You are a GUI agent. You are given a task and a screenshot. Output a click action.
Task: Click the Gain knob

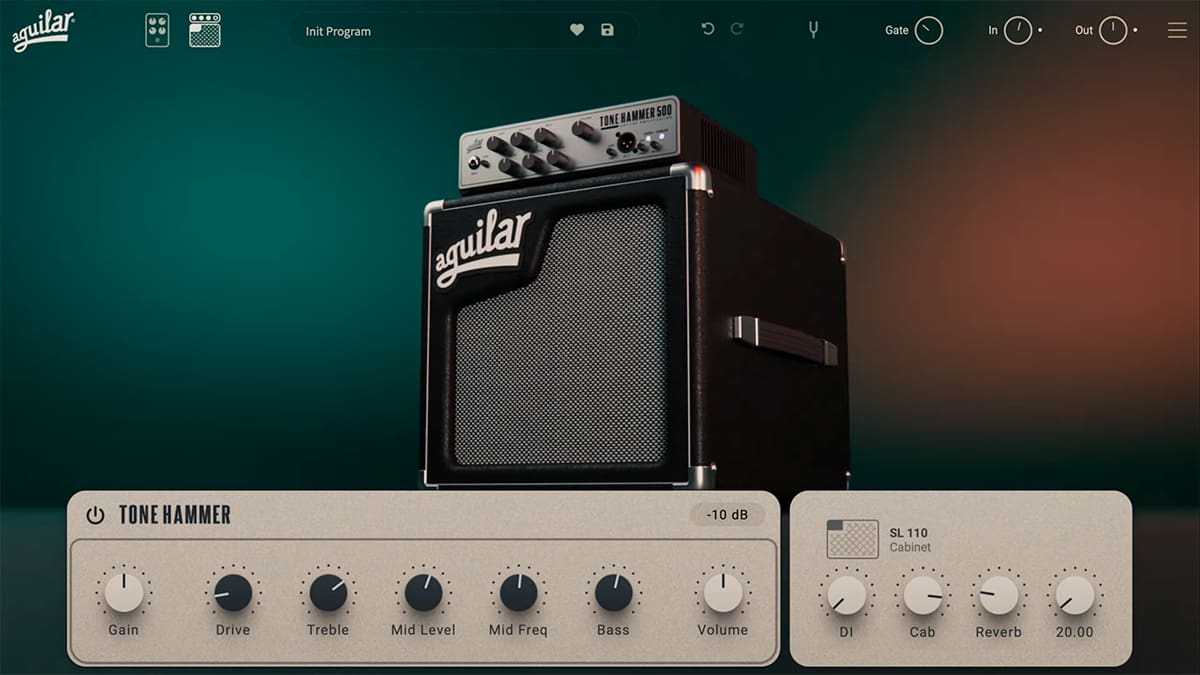click(124, 593)
